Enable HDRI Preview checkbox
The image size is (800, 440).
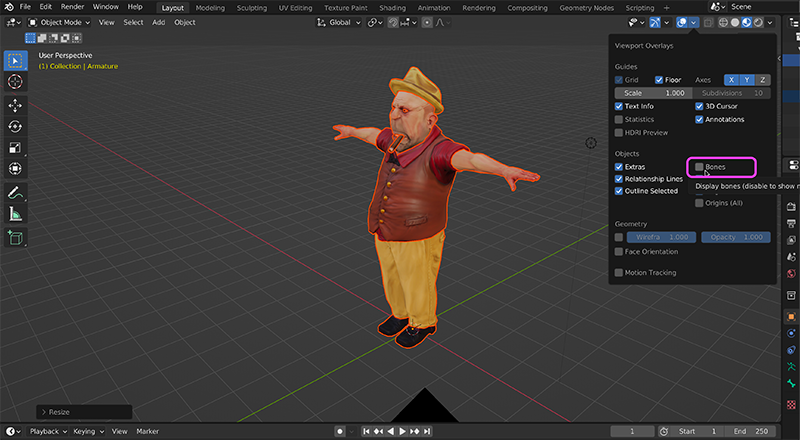click(x=618, y=133)
